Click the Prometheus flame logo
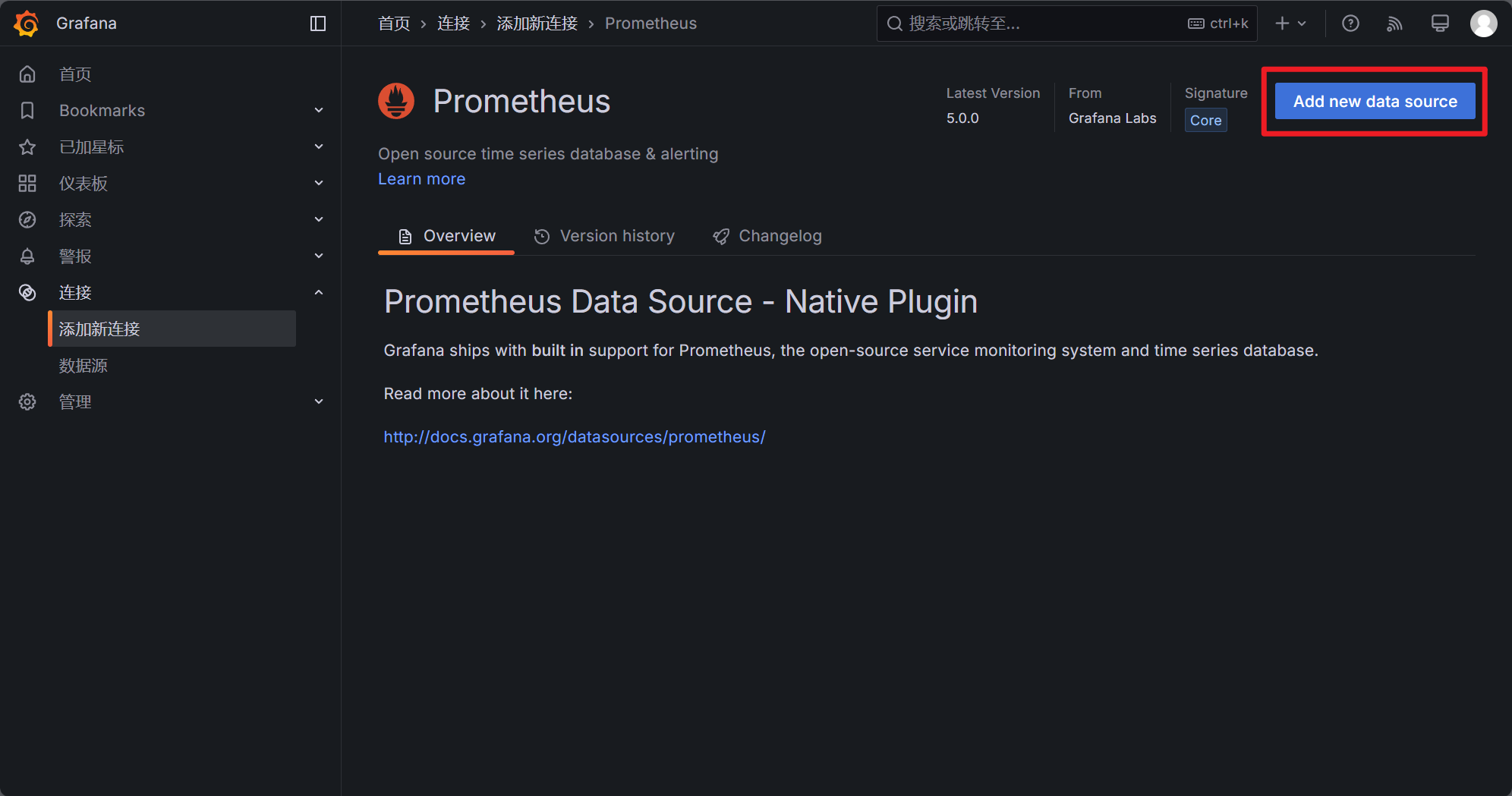Screen dimensions: 1512x796 click(x=396, y=101)
